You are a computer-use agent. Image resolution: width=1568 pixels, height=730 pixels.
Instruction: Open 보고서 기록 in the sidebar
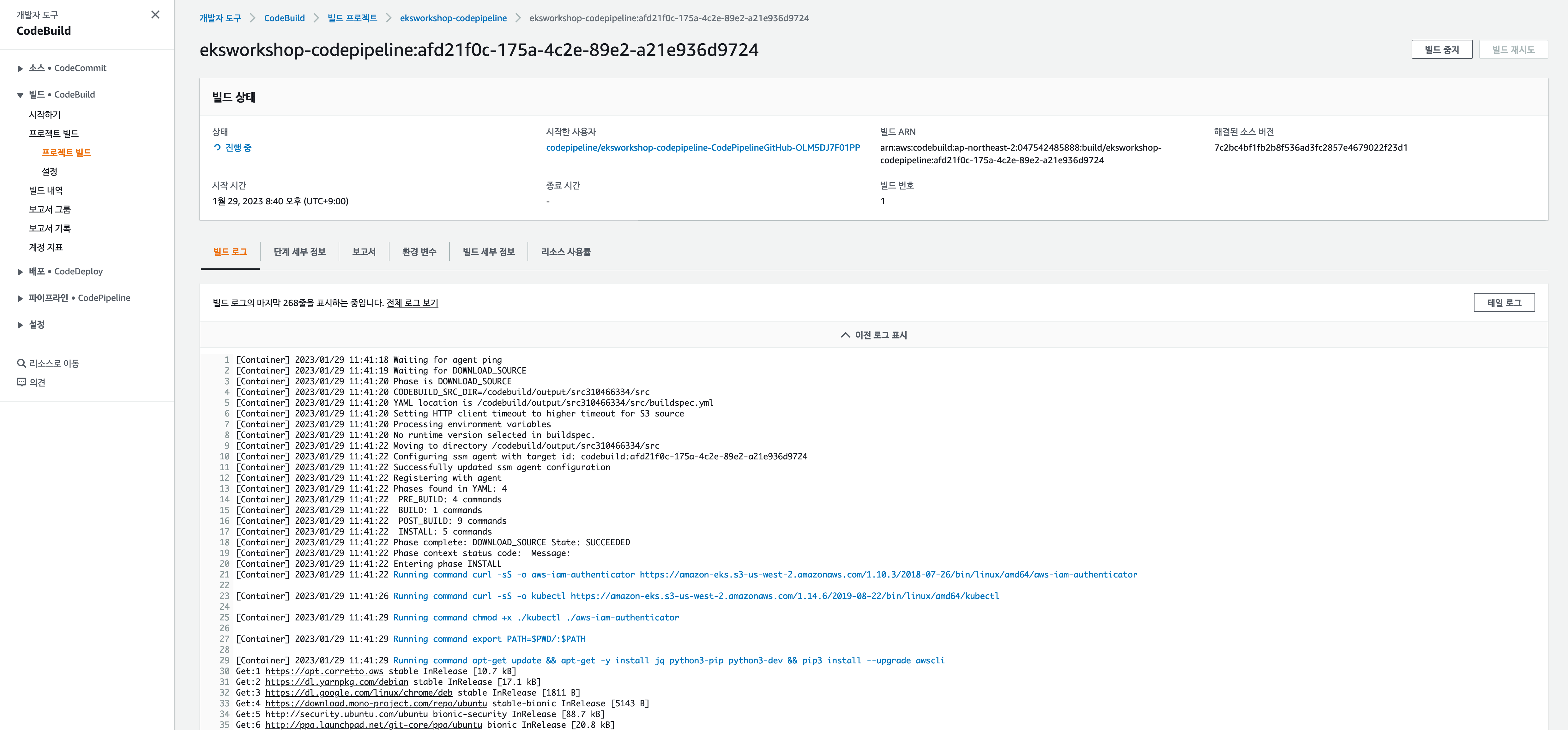[49, 228]
